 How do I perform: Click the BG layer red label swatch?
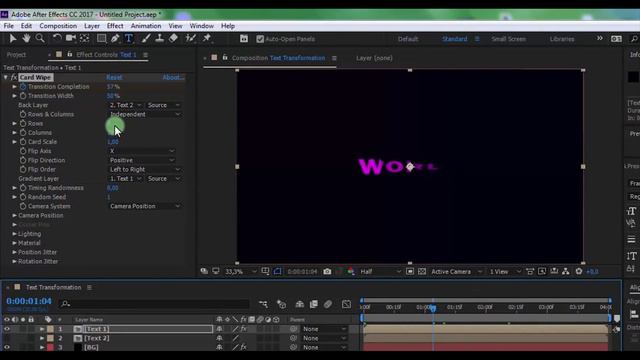(50, 347)
